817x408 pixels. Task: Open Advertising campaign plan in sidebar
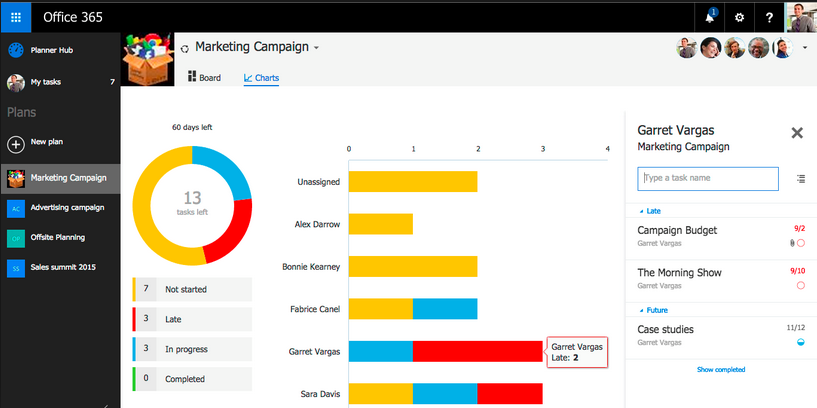[x=67, y=208]
